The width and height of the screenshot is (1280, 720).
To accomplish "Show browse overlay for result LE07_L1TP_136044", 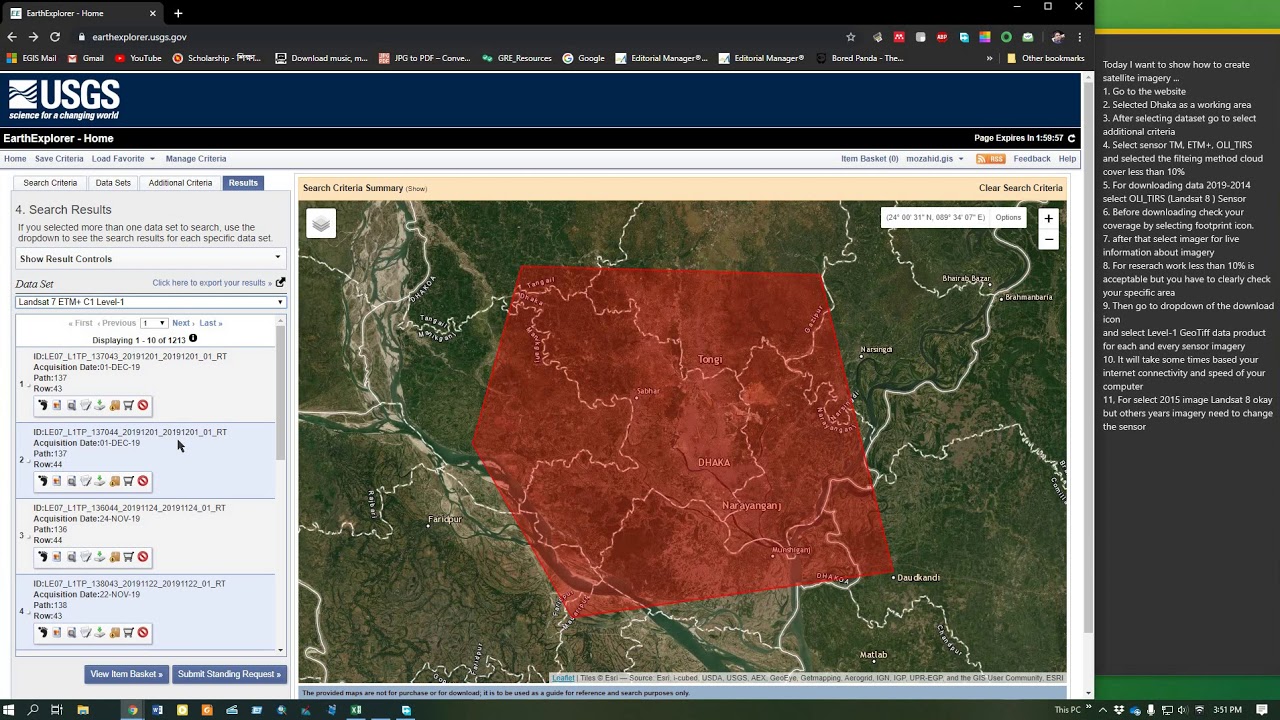I will tap(56, 557).
